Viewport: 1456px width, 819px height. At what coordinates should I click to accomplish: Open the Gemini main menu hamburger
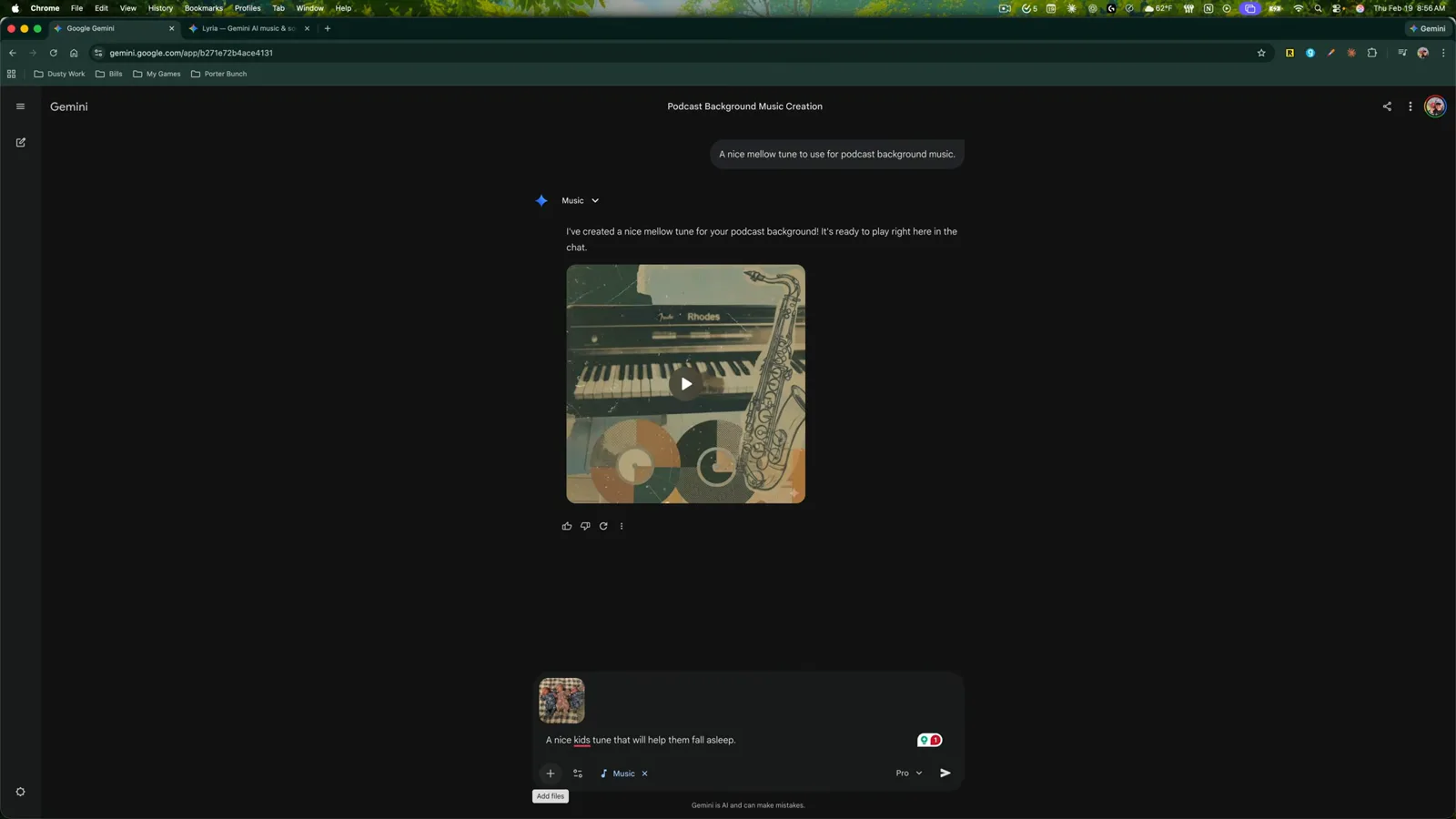20,106
